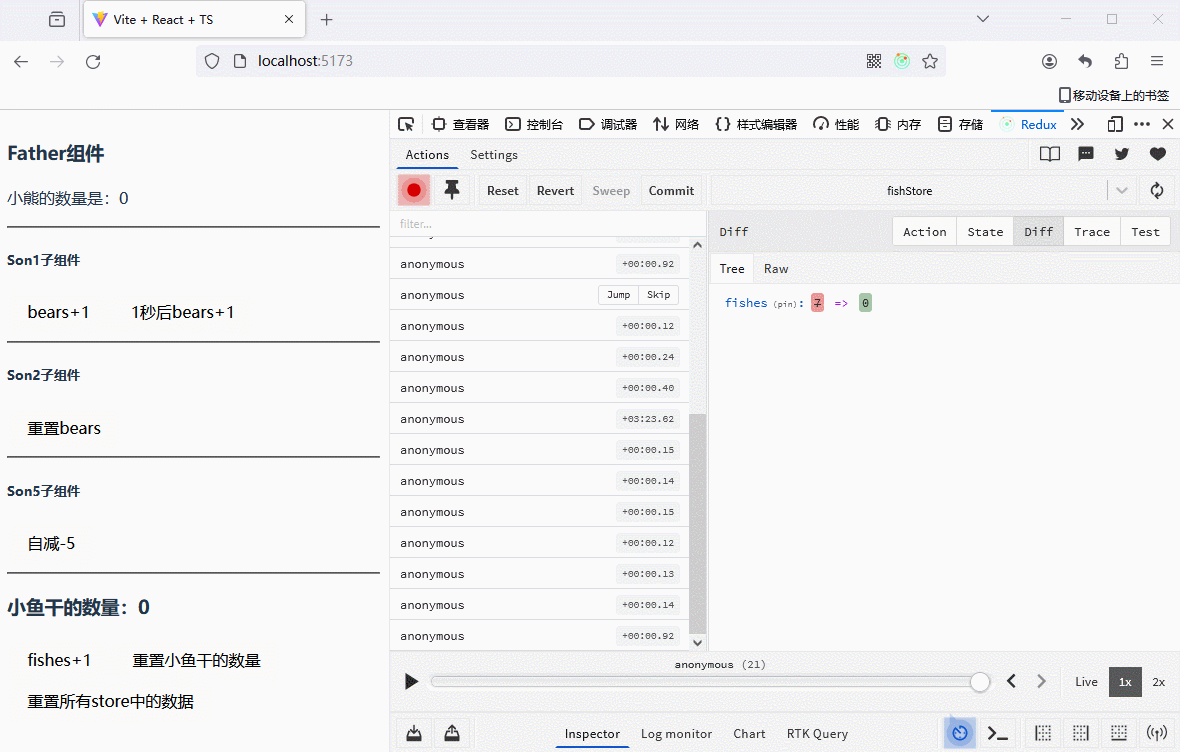Click the remote broadcast antenna icon
The width and height of the screenshot is (1180, 752).
click(x=1157, y=733)
